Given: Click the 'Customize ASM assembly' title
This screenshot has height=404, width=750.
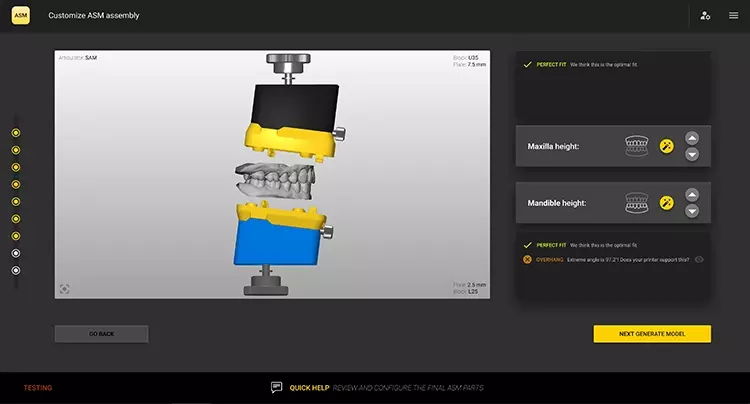Looking at the screenshot, I should point(94,15).
